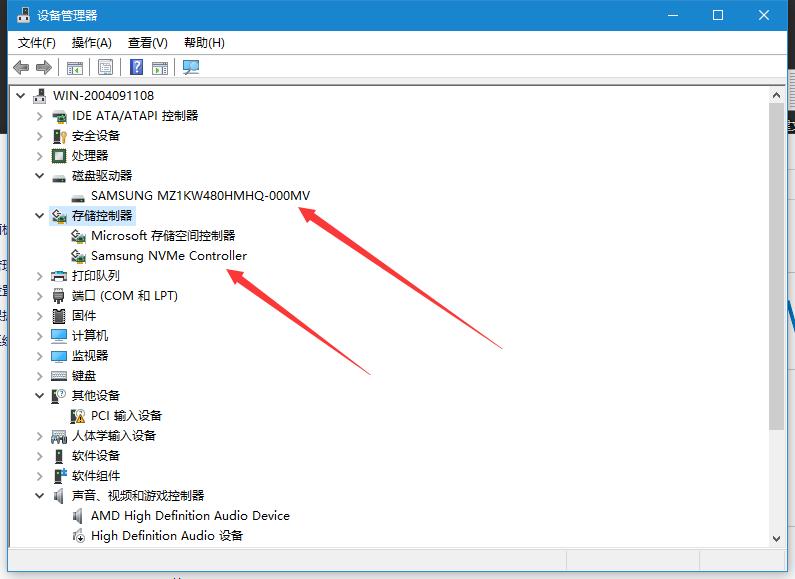Close the 设备管理器 window
Screen dimensions: 795x579
tap(764, 15)
